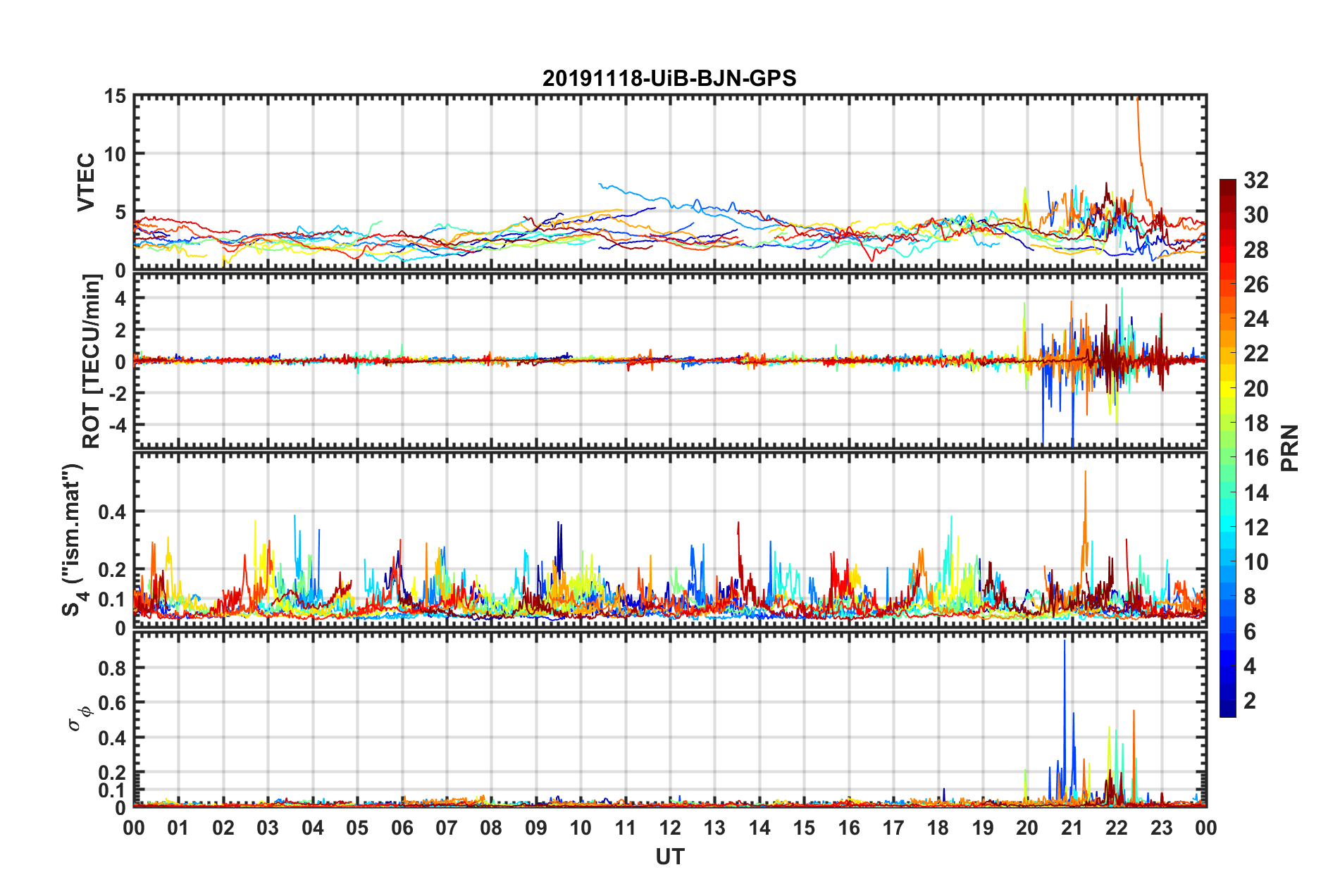Click ROT axis tick -4
Screen dimensions: 1340x896
click(116, 425)
